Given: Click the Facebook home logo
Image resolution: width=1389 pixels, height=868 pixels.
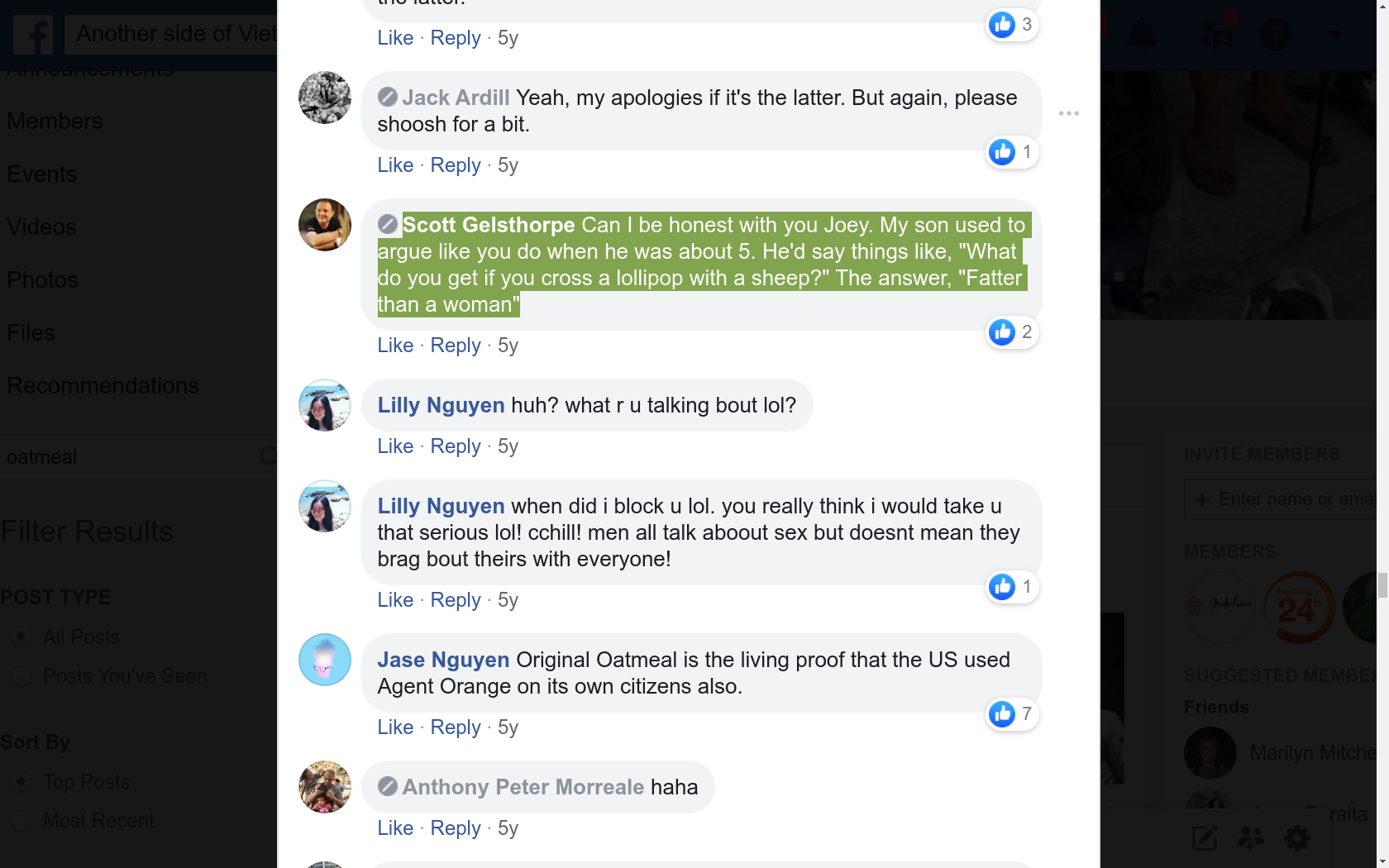Looking at the screenshot, I should pyautogui.click(x=32, y=35).
